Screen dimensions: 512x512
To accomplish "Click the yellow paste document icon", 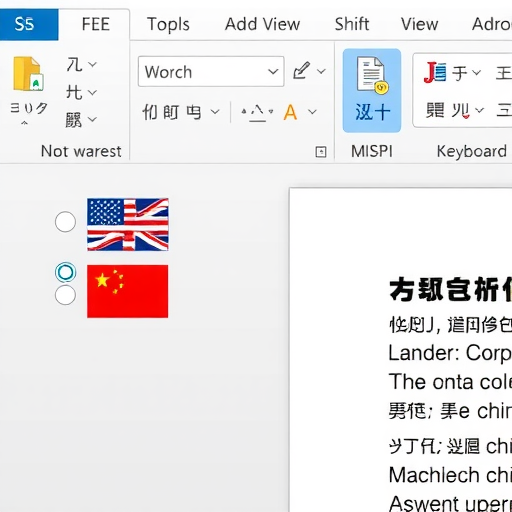I will tap(28, 74).
